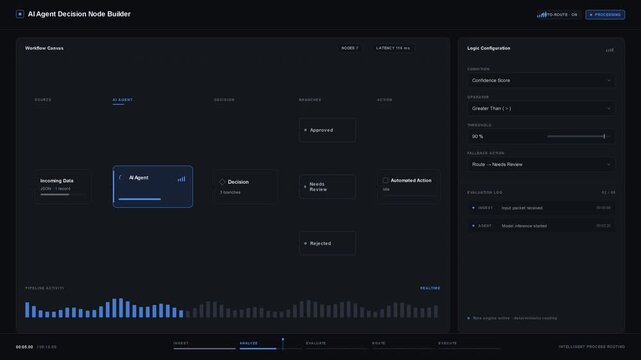Click the chevron on the Confidence Score dropdown
The image size is (641, 360).
click(x=609, y=80)
